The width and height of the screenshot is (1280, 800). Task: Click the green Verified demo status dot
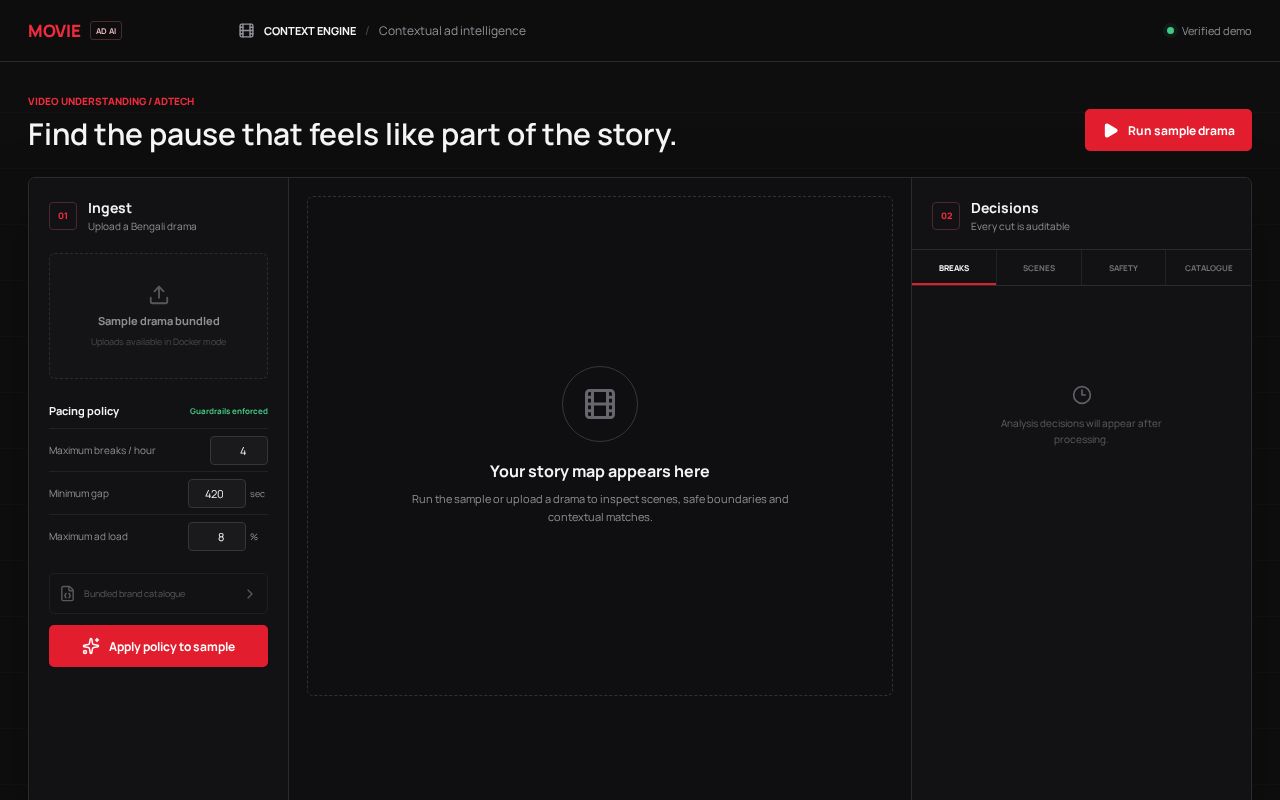(1170, 31)
